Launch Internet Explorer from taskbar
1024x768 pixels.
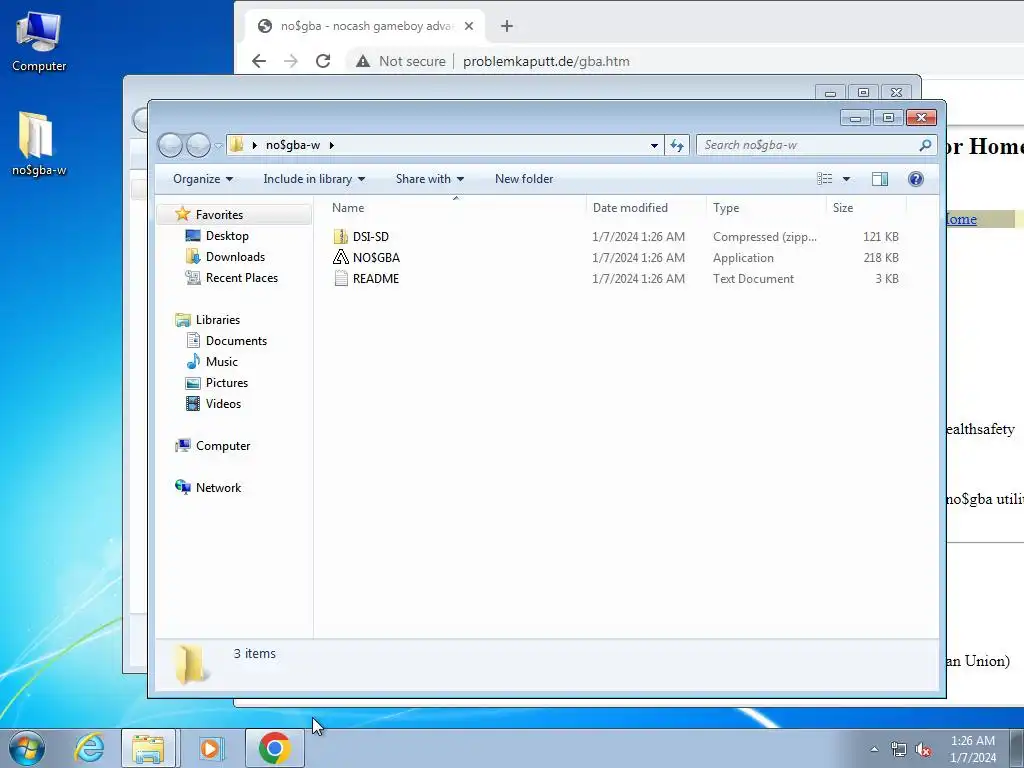(89, 748)
